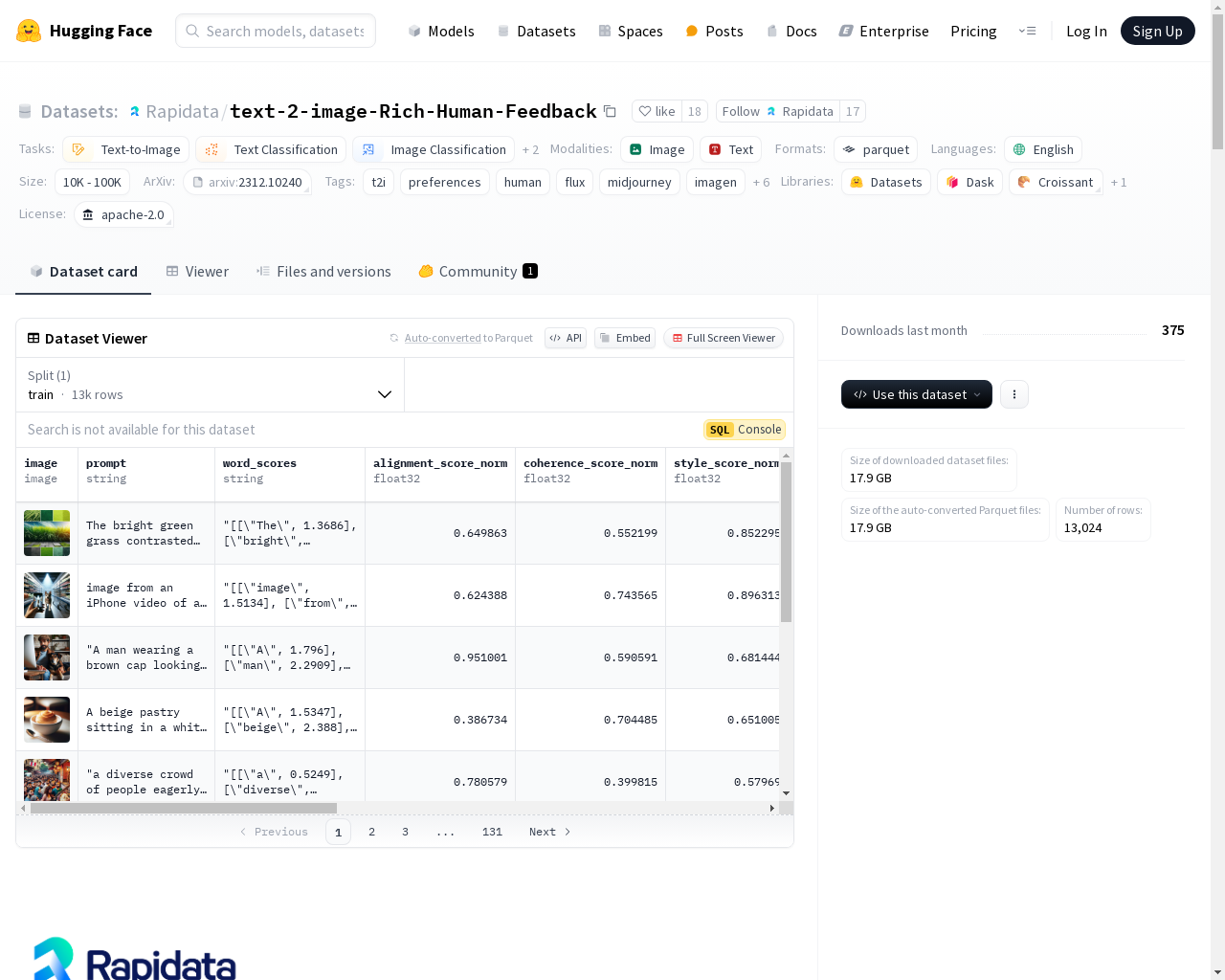Screen dimensions: 1225x980
Task: Open the SQL Console
Action: click(745, 430)
